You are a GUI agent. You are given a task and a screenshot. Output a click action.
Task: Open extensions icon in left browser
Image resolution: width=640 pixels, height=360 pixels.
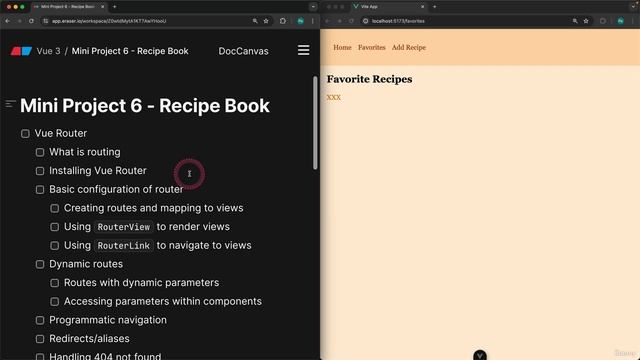[x=283, y=21]
